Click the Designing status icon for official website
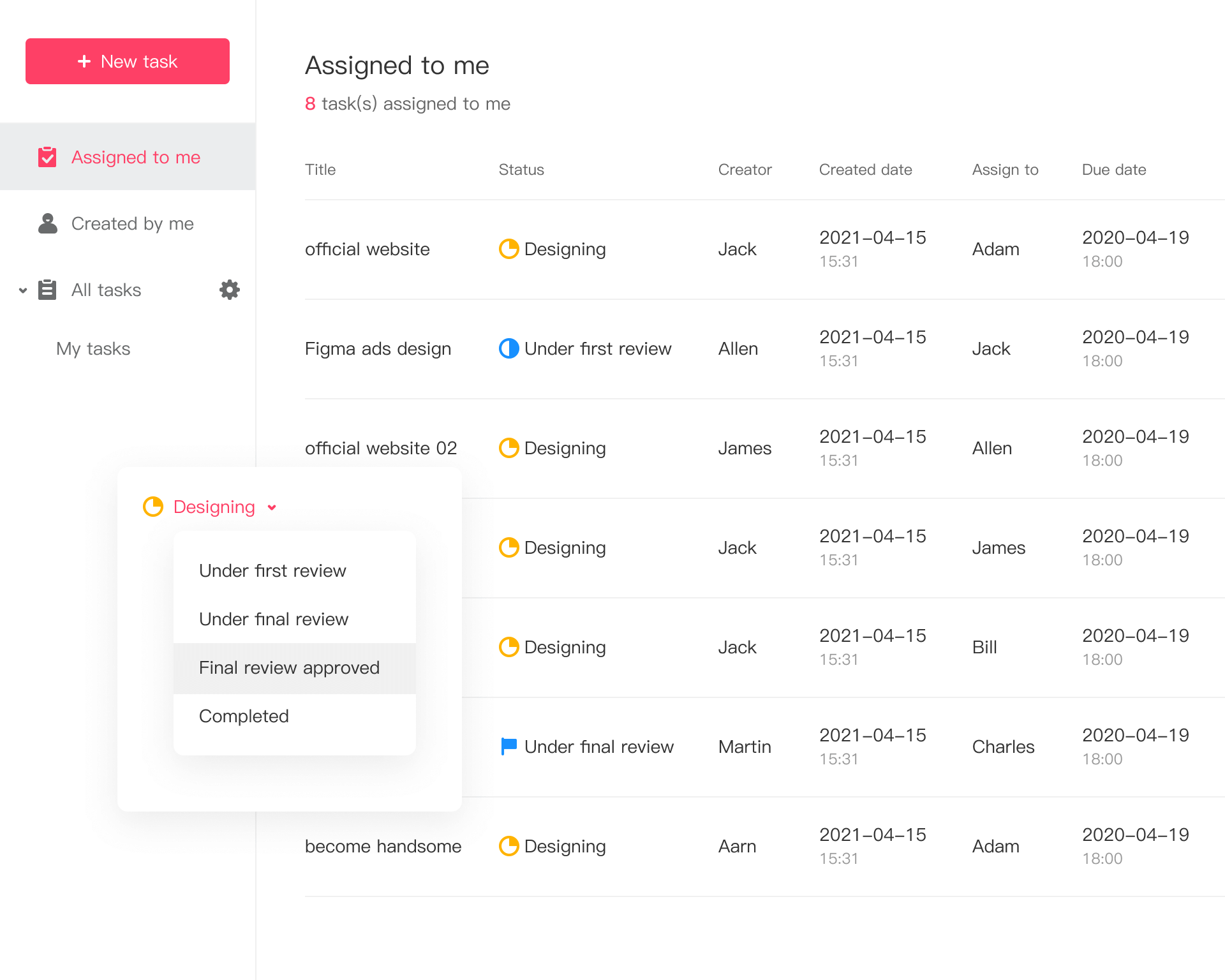Image resolution: width=1225 pixels, height=980 pixels. pos(509,249)
